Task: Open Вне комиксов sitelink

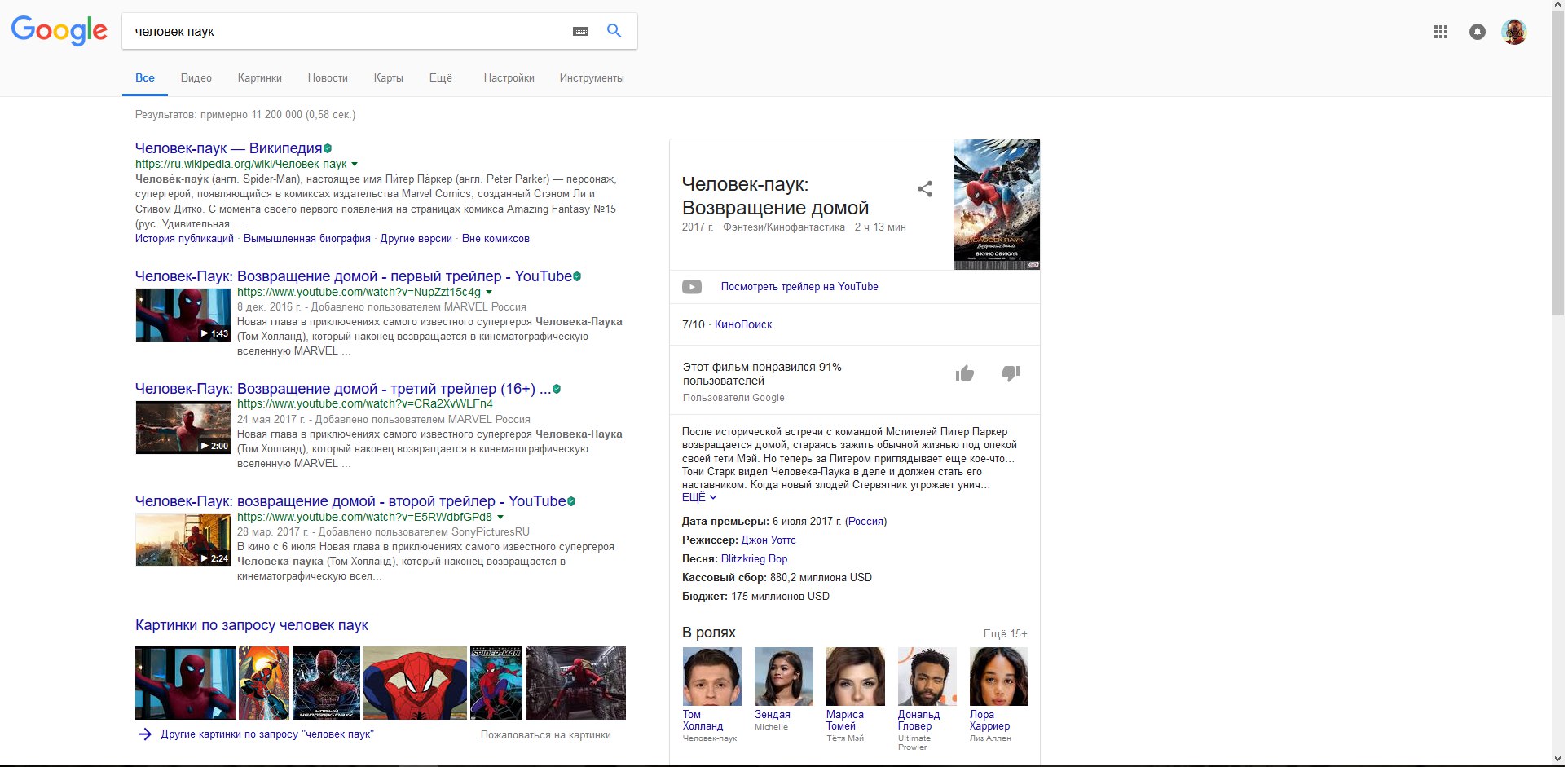Action: tap(496, 239)
